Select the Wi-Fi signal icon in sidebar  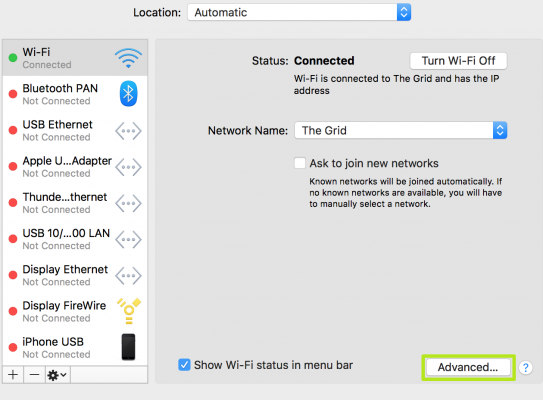(x=128, y=58)
